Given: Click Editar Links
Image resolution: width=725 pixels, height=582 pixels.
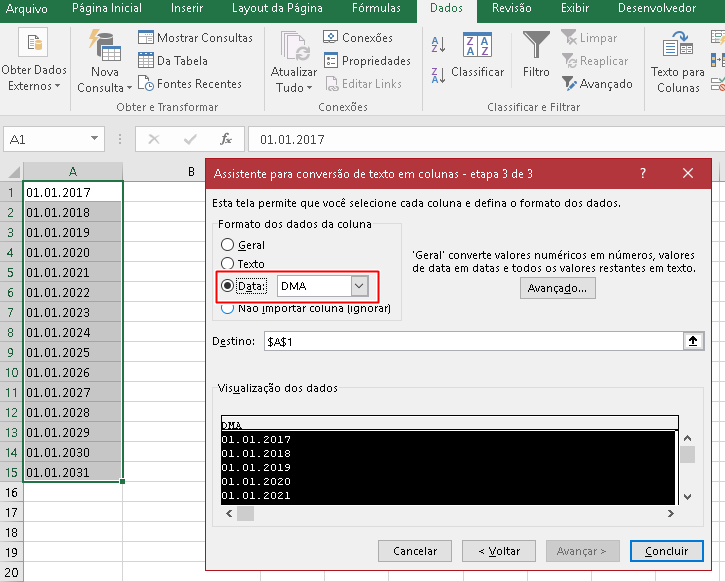Looking at the screenshot, I should [363, 84].
